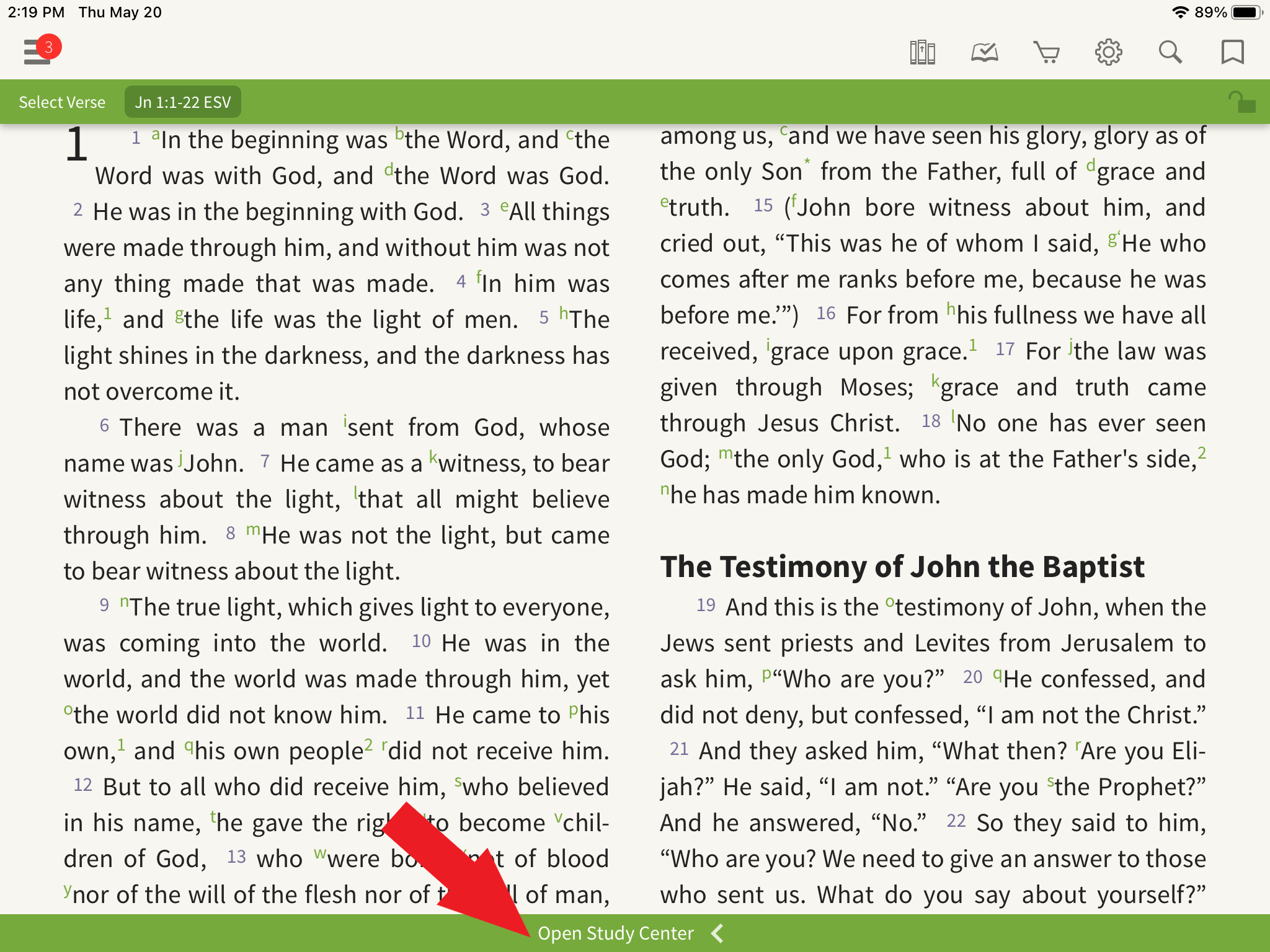Open the Jn 1:1-22 ESV passage selector
This screenshot has width=1270, height=952.
tap(183, 102)
